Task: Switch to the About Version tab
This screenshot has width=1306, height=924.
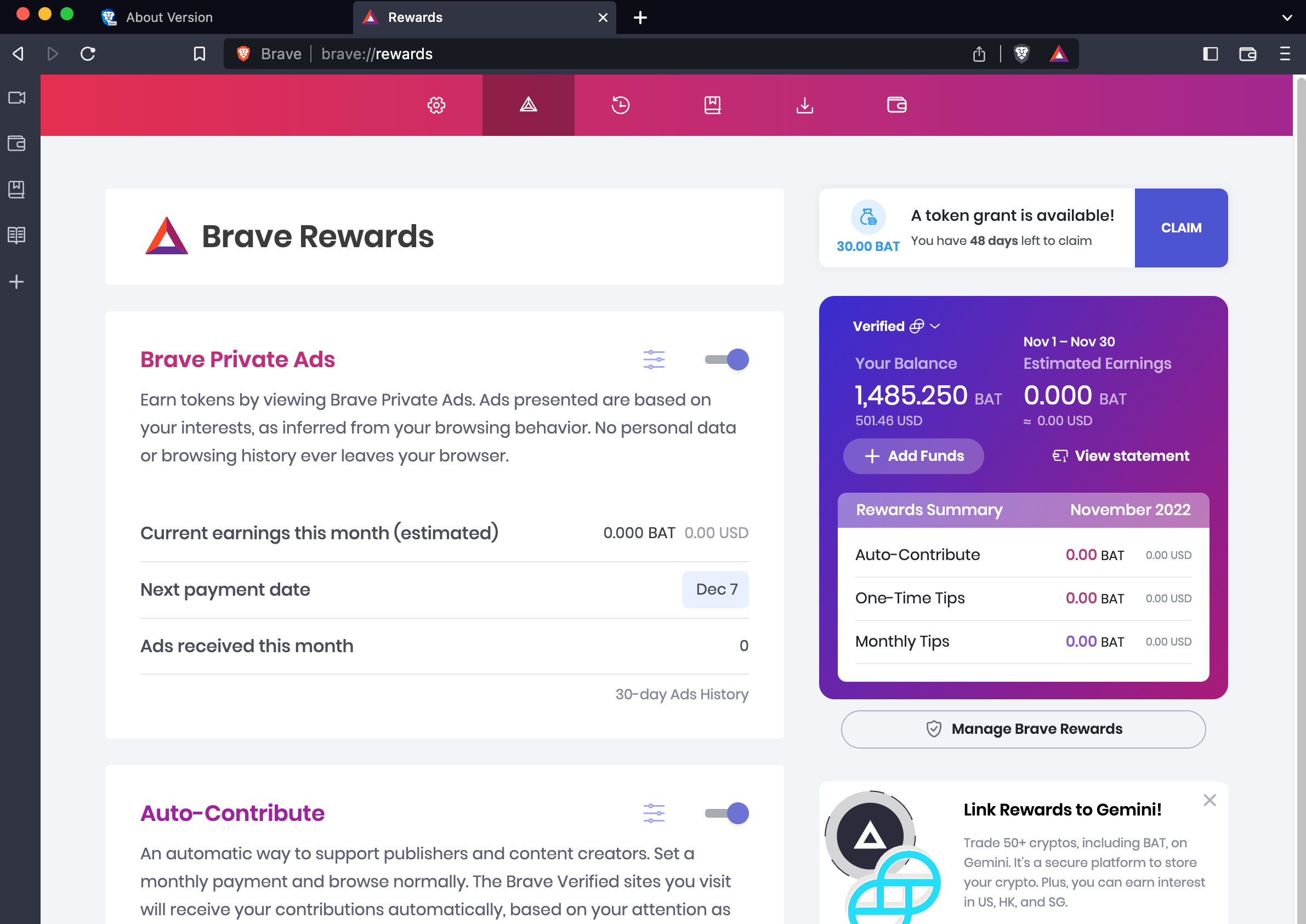Action: pyautogui.click(x=168, y=17)
